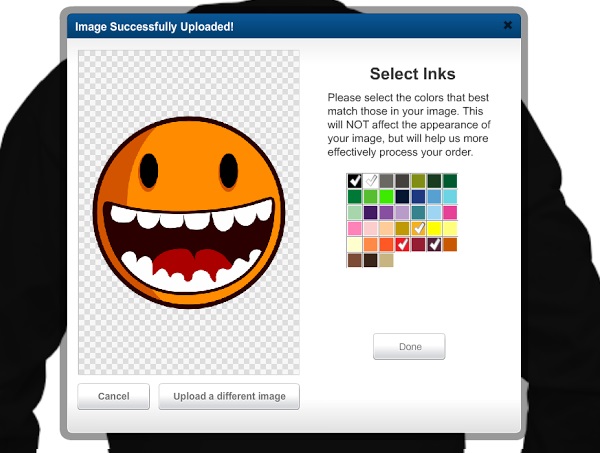
Task: Select the peach ink swatch
Action: [x=387, y=228]
